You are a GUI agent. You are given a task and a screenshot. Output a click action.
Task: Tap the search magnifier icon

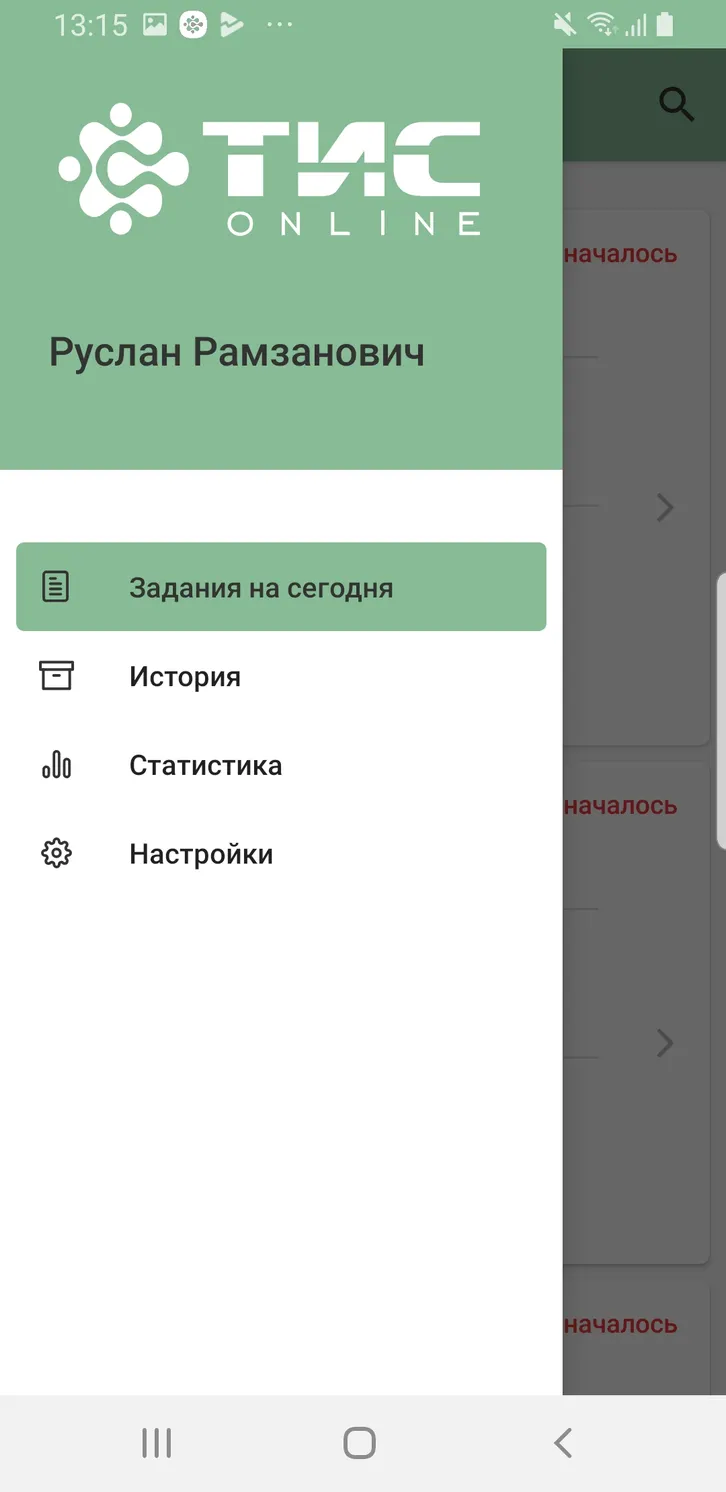tap(676, 104)
